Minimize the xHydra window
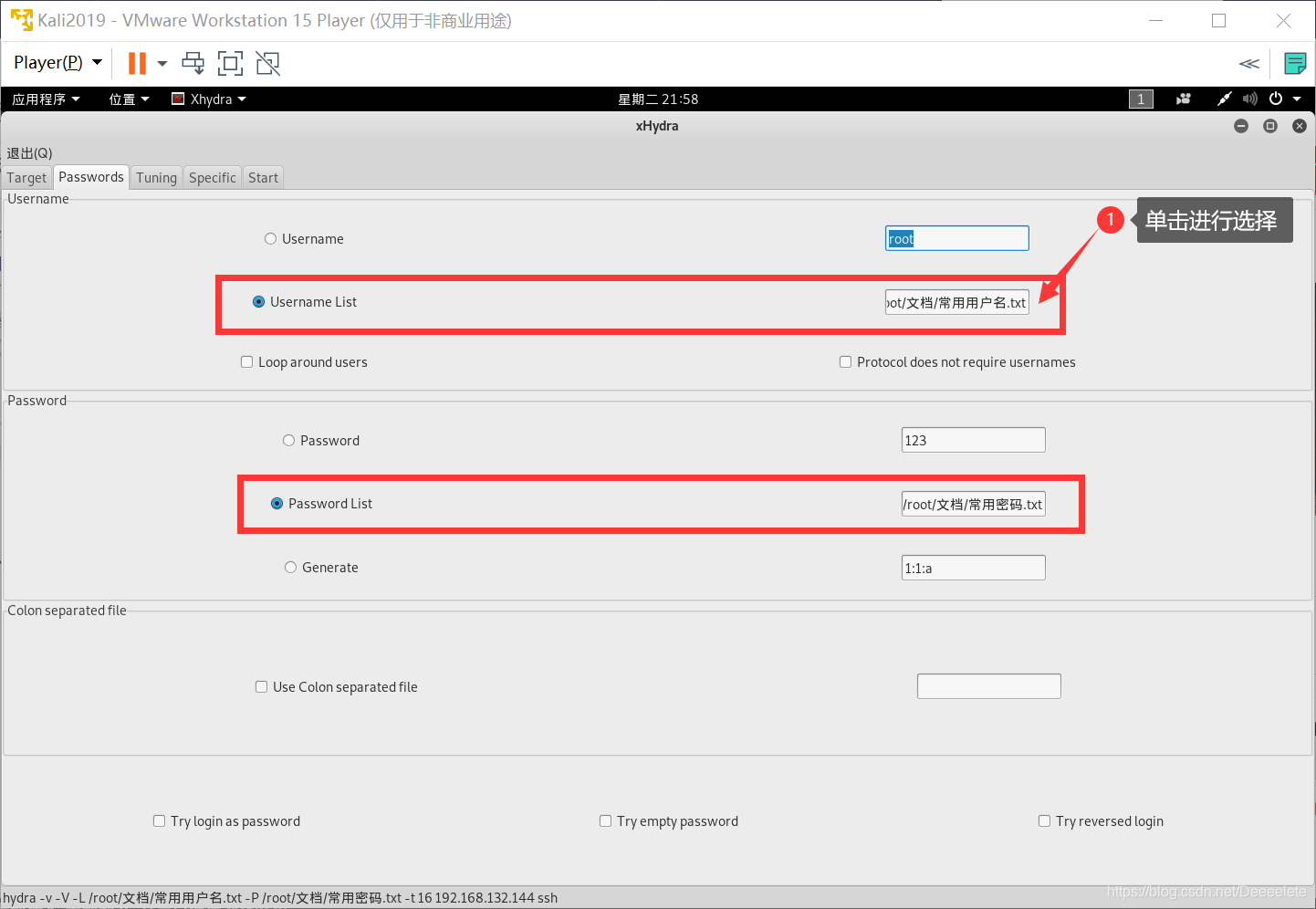 (x=1241, y=126)
